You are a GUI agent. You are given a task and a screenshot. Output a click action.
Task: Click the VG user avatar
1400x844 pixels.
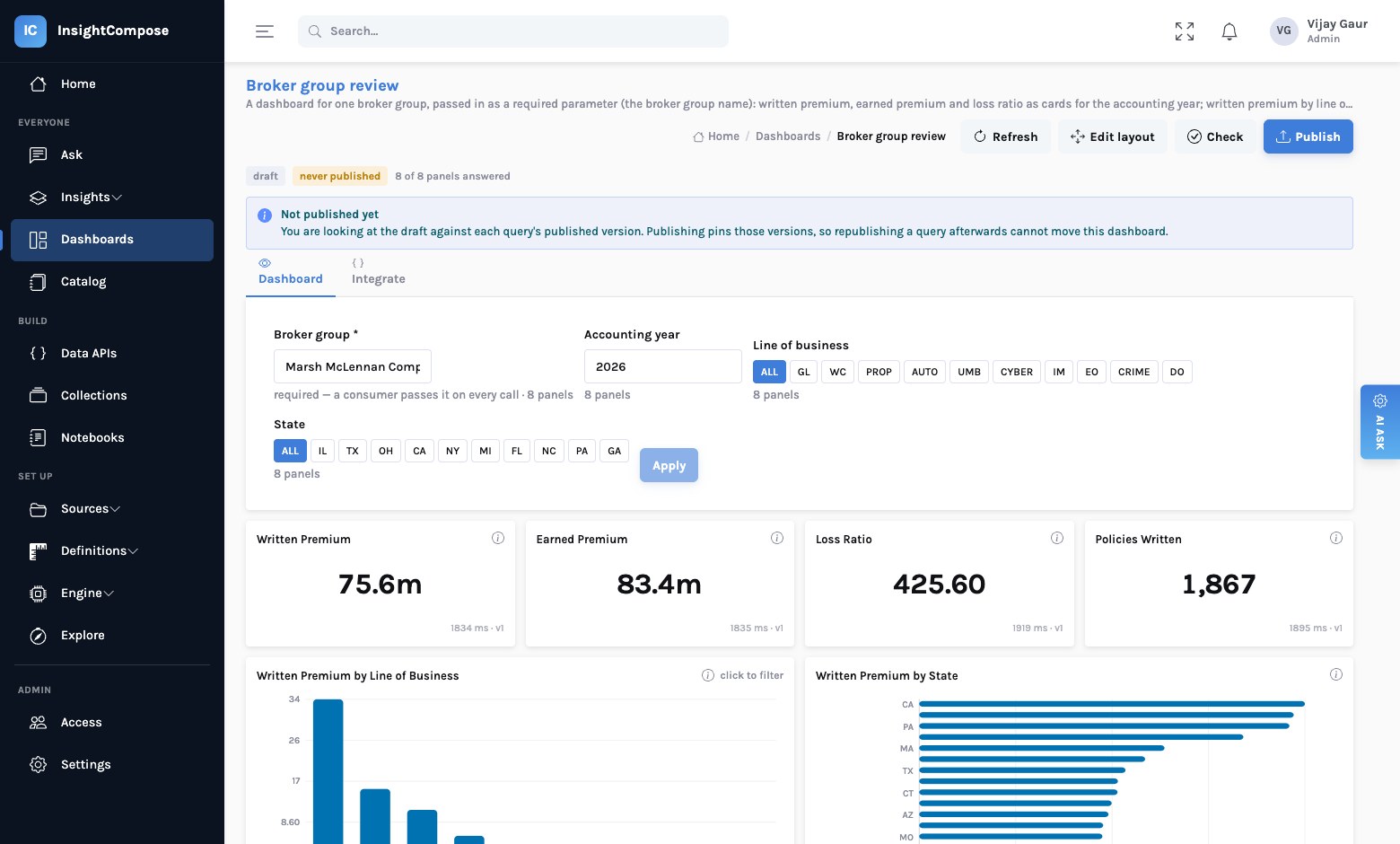(1284, 31)
